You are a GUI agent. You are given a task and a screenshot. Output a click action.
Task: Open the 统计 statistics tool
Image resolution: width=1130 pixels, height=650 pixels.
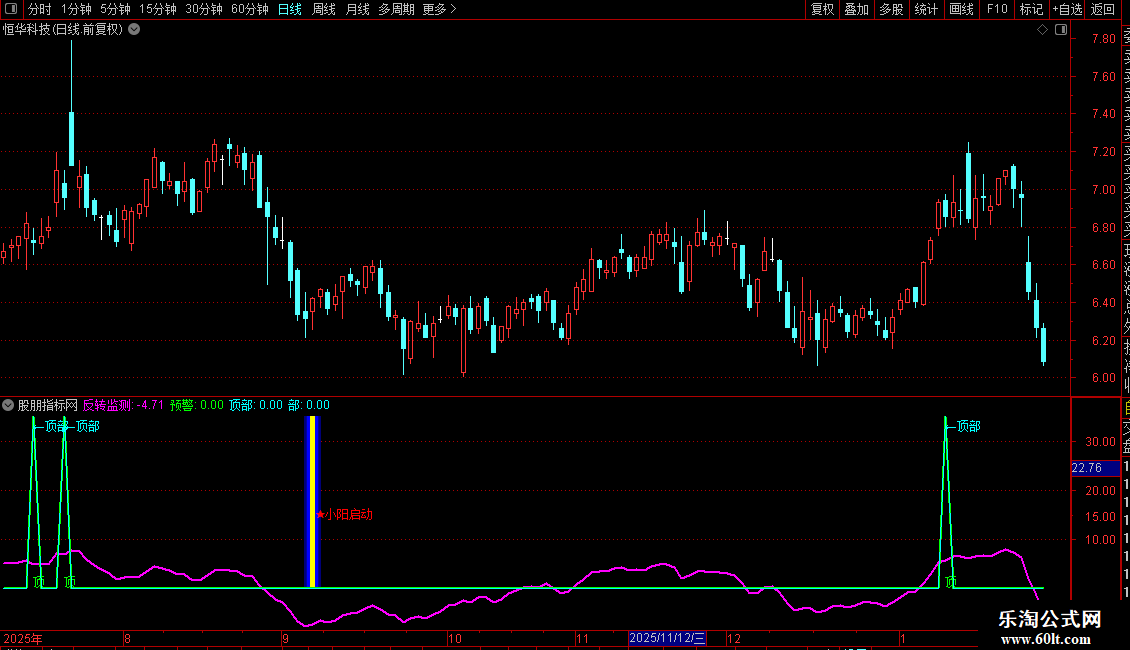pos(926,9)
